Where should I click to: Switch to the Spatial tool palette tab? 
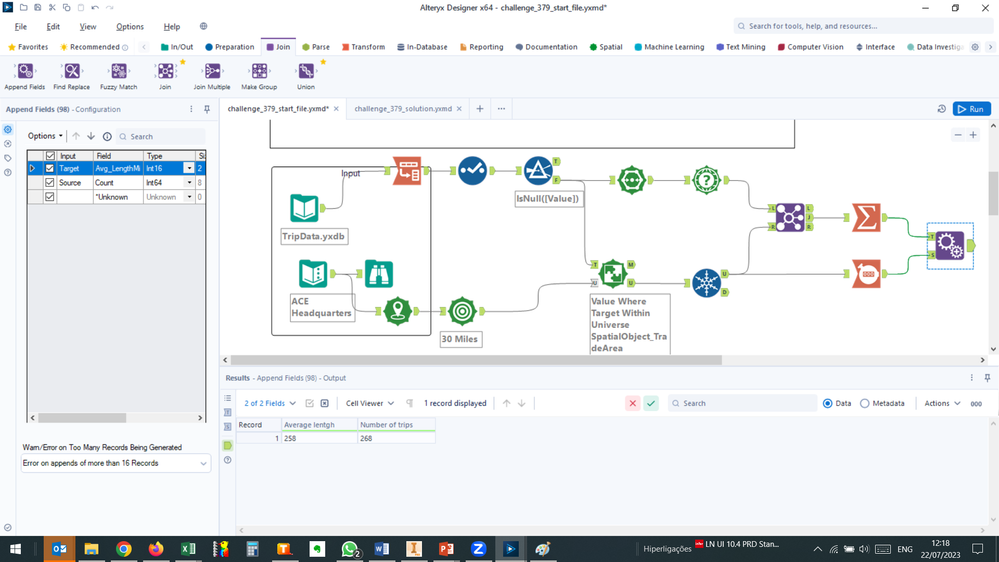pyautogui.click(x=606, y=47)
